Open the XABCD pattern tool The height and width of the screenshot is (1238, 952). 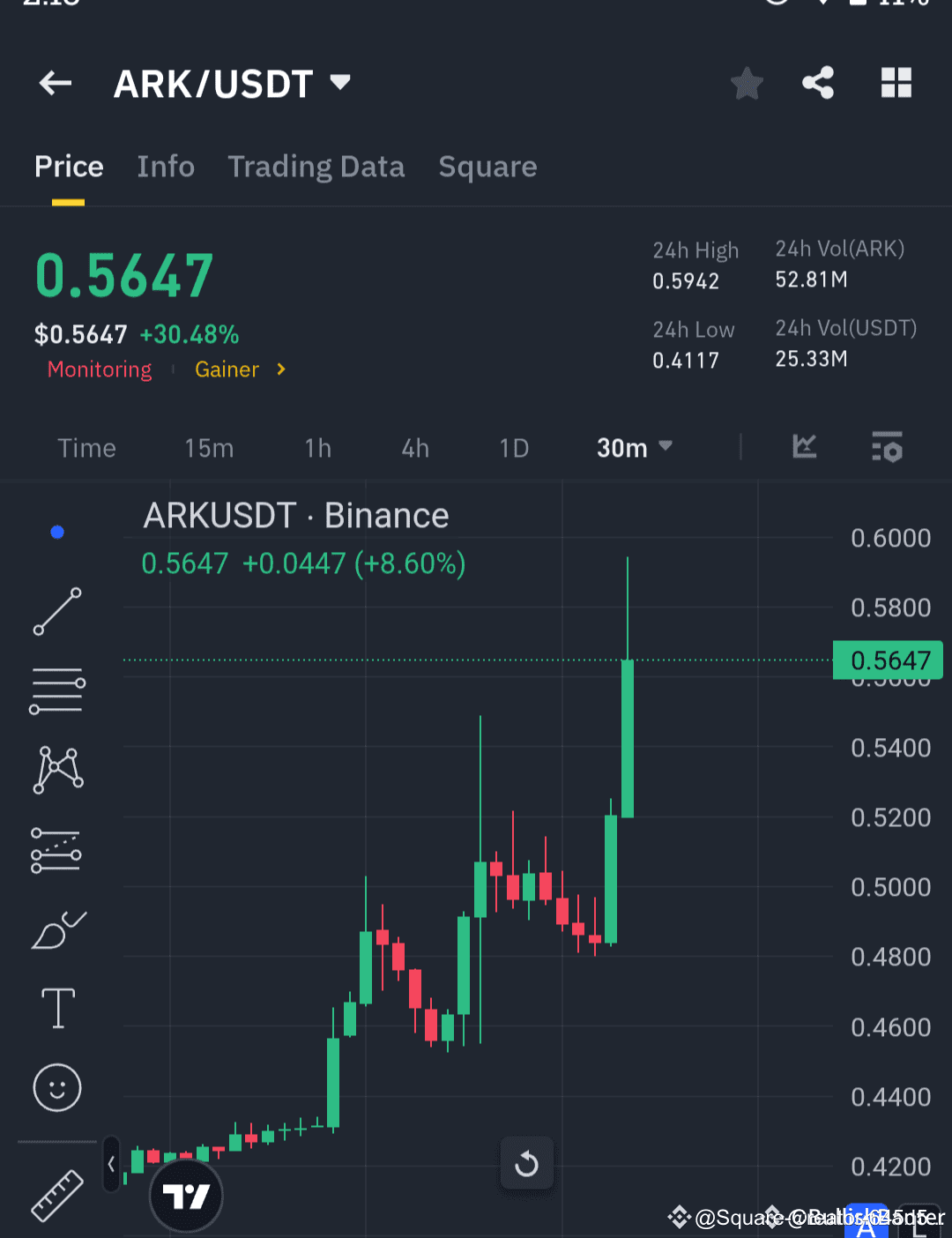[x=56, y=769]
